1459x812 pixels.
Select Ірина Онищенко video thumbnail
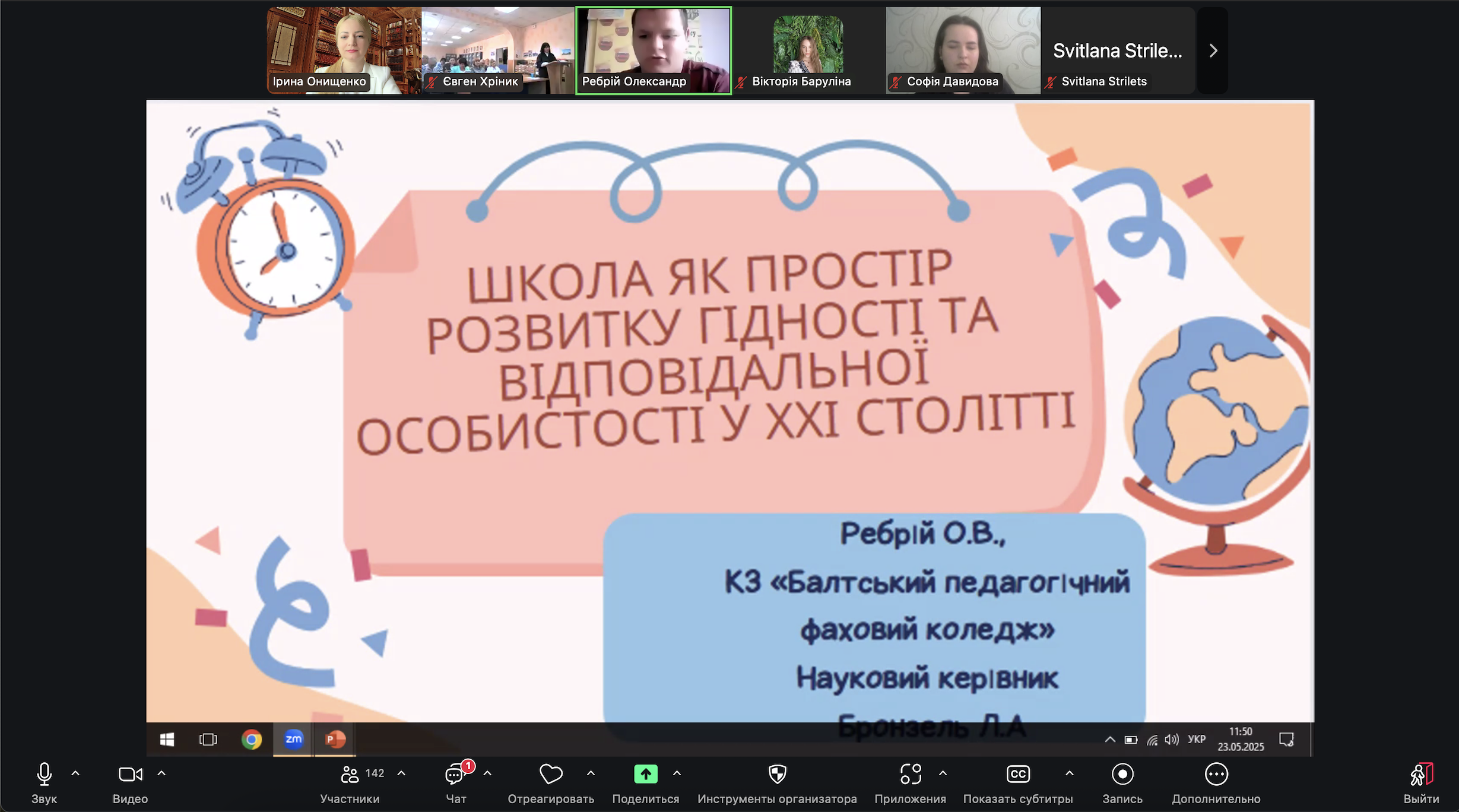(x=344, y=50)
